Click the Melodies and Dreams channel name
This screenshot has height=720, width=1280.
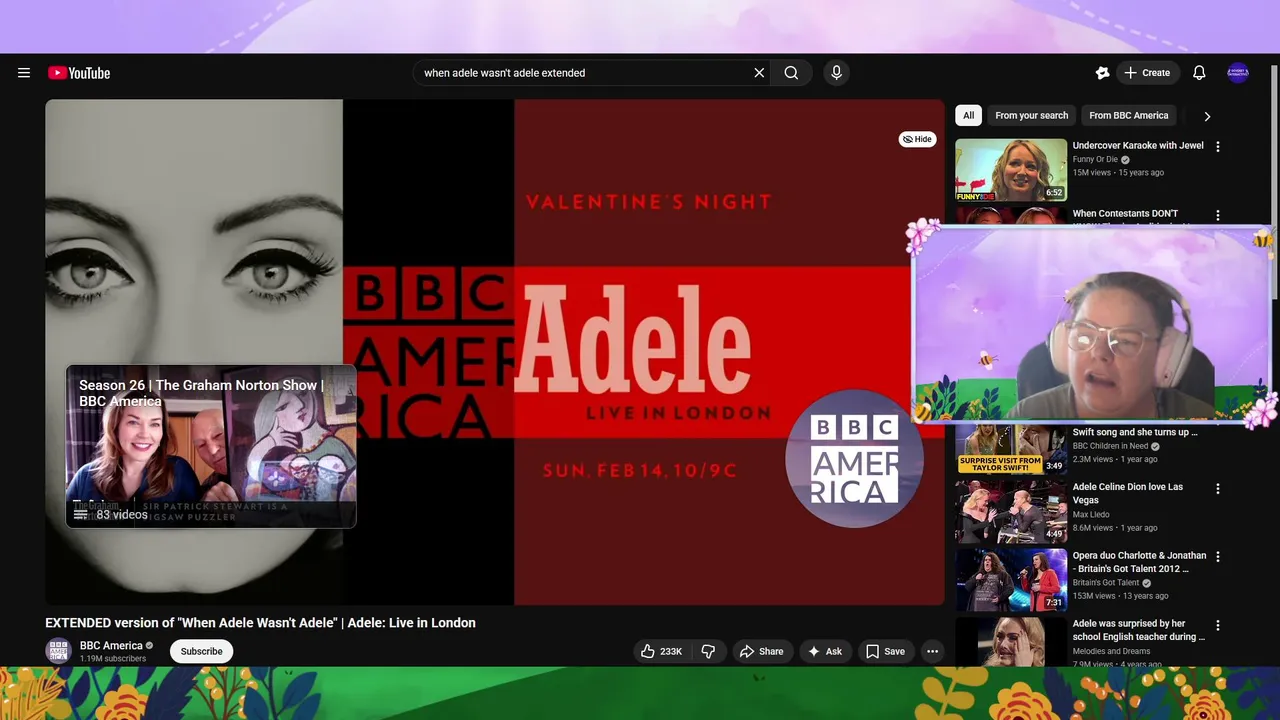1112,651
